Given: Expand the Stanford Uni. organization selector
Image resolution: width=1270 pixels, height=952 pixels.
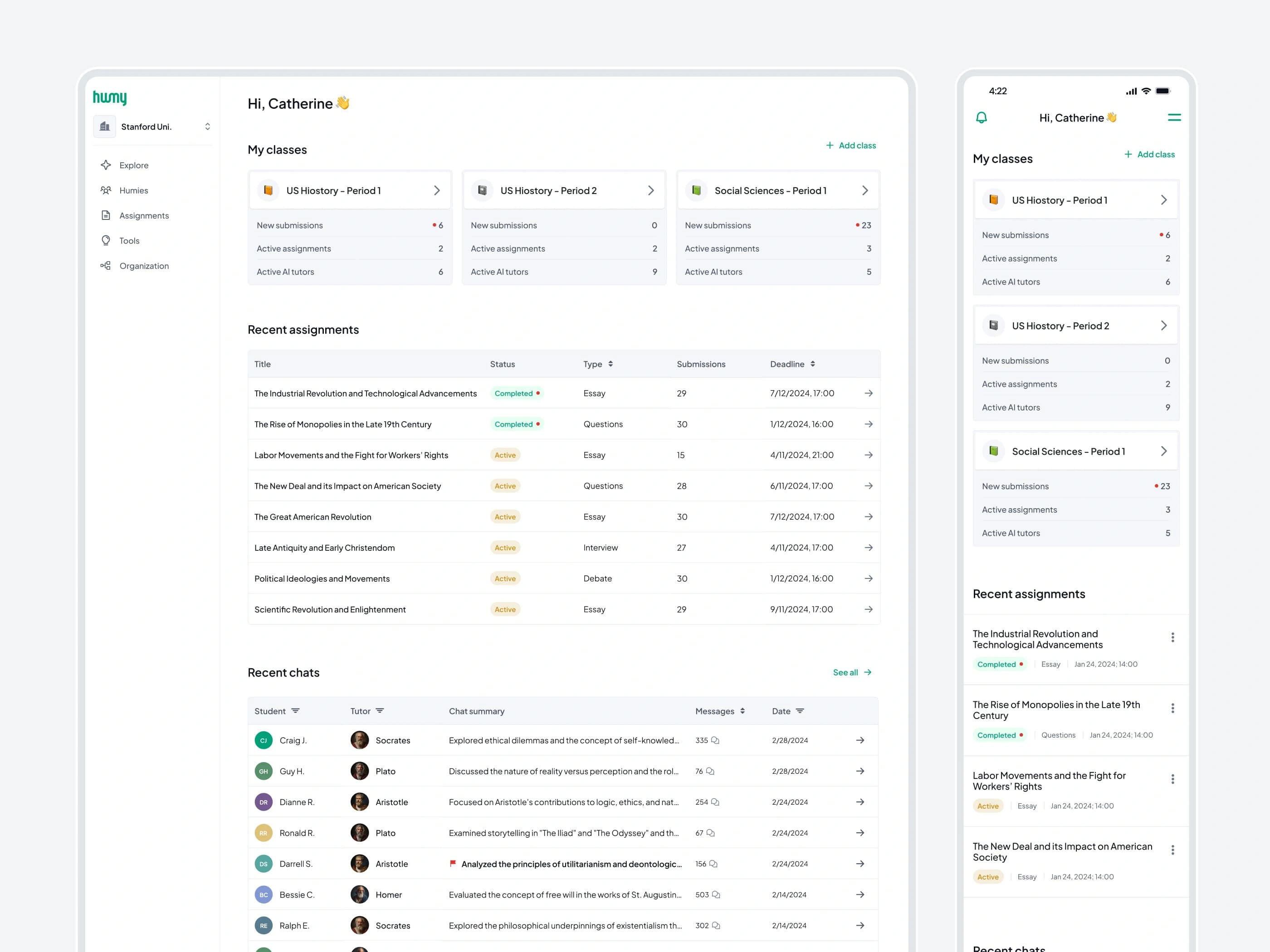Looking at the screenshot, I should tap(207, 127).
